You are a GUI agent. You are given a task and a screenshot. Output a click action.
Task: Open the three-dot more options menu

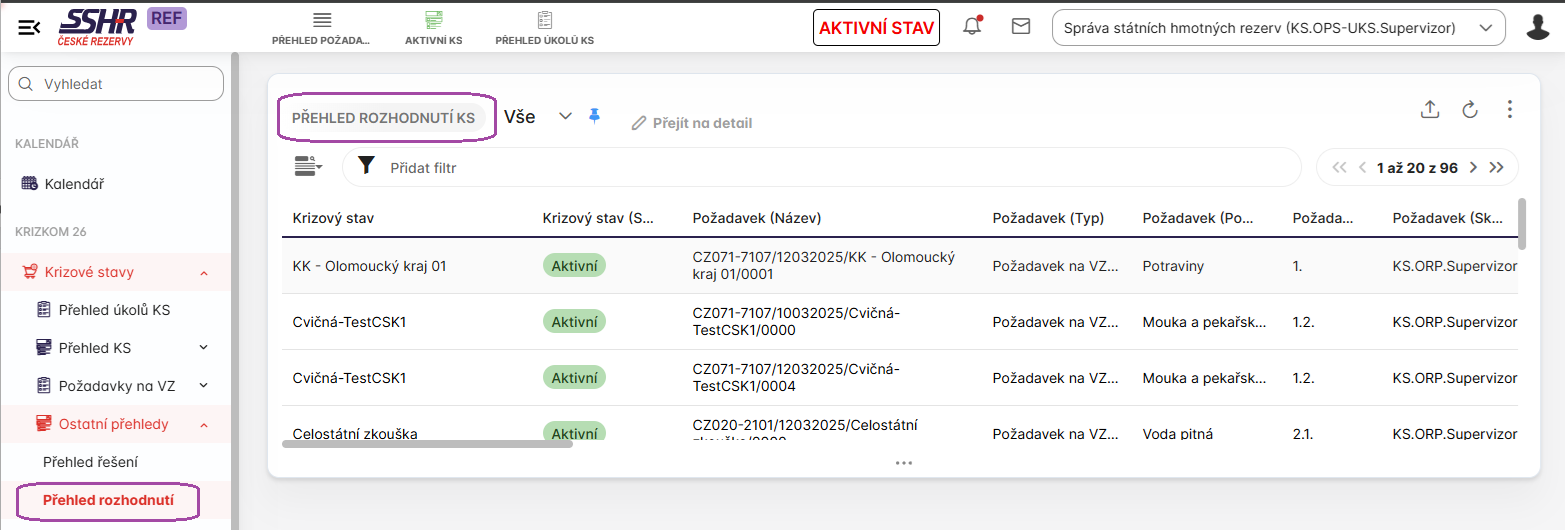(1510, 110)
